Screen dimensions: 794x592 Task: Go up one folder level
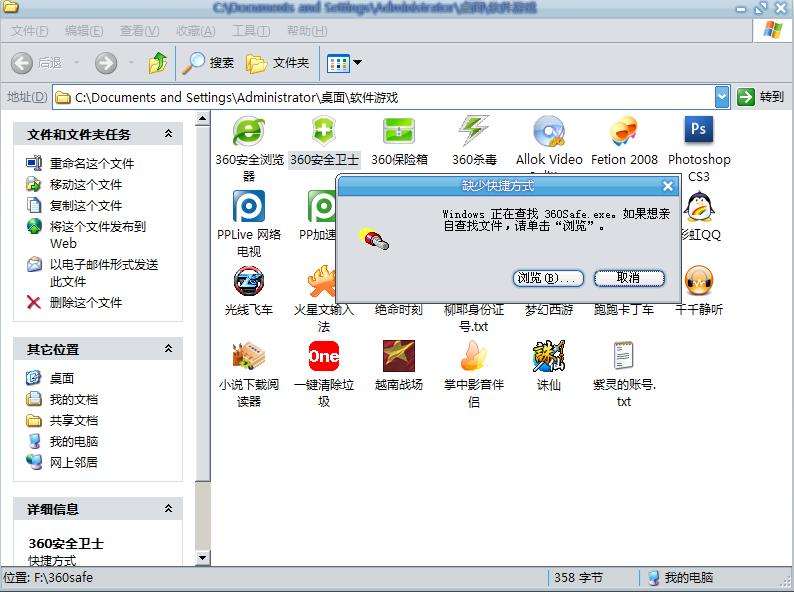coord(157,63)
